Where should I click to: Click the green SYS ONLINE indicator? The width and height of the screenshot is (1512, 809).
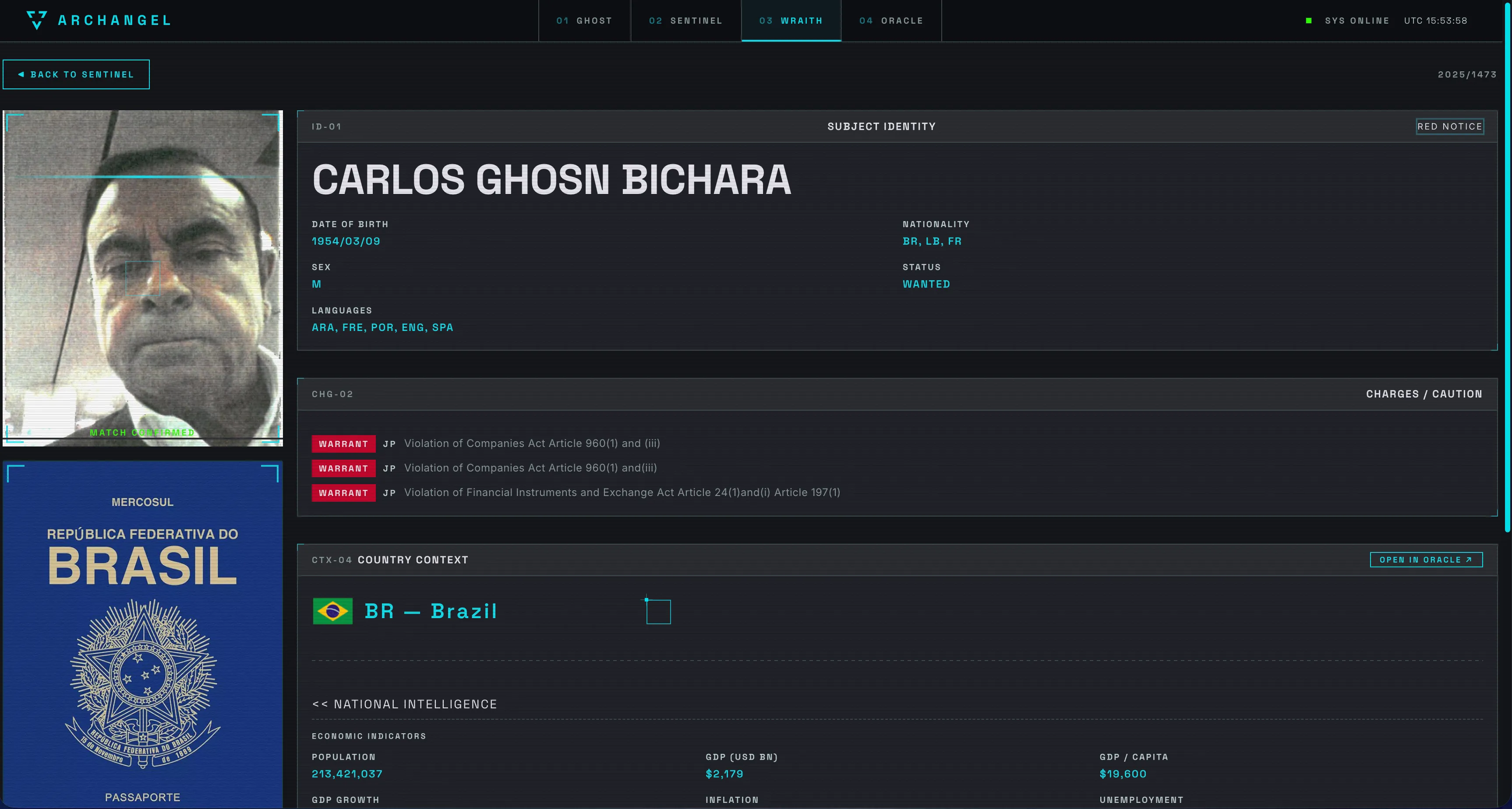click(x=1308, y=21)
